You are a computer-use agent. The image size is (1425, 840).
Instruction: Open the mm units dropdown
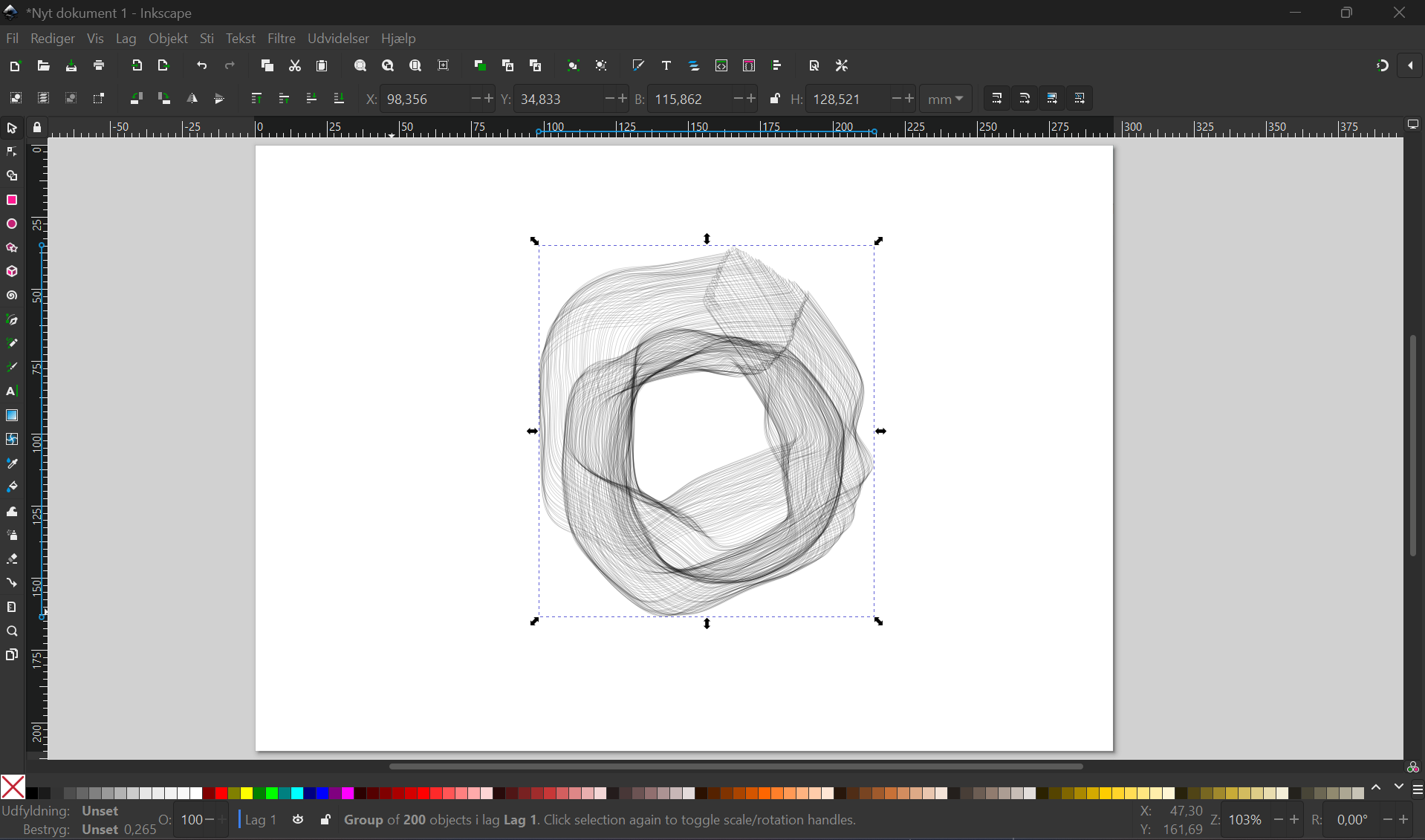(x=945, y=99)
